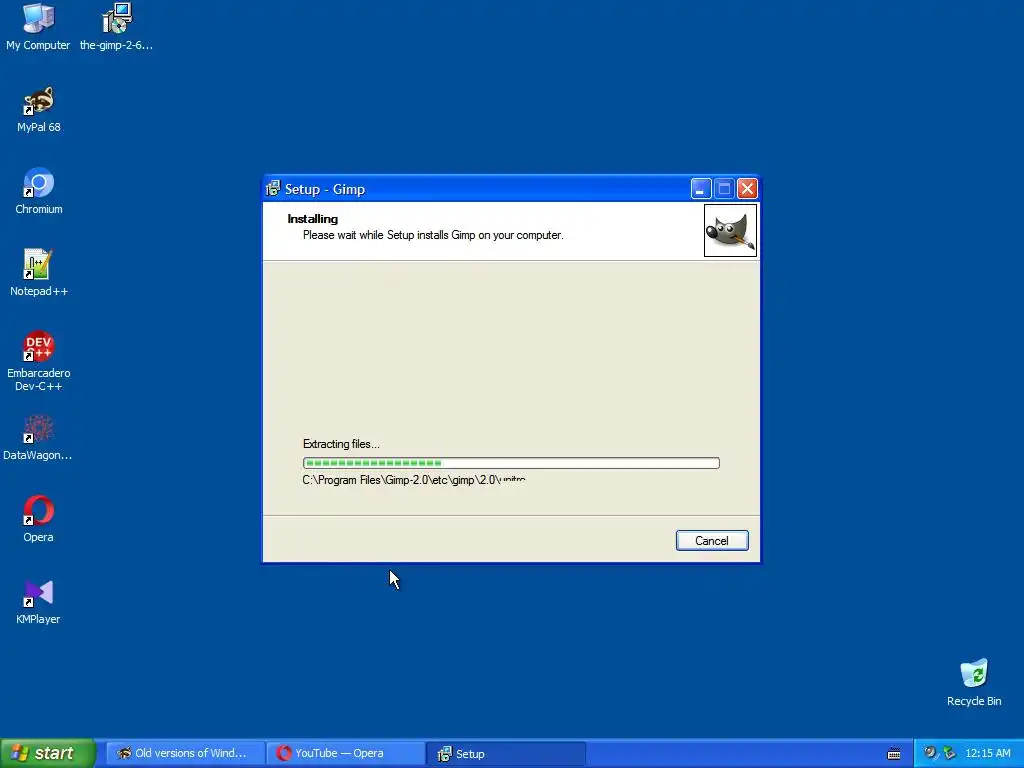The image size is (1024, 768).
Task: Click the 'Installing' heading text
Action: pos(313,219)
